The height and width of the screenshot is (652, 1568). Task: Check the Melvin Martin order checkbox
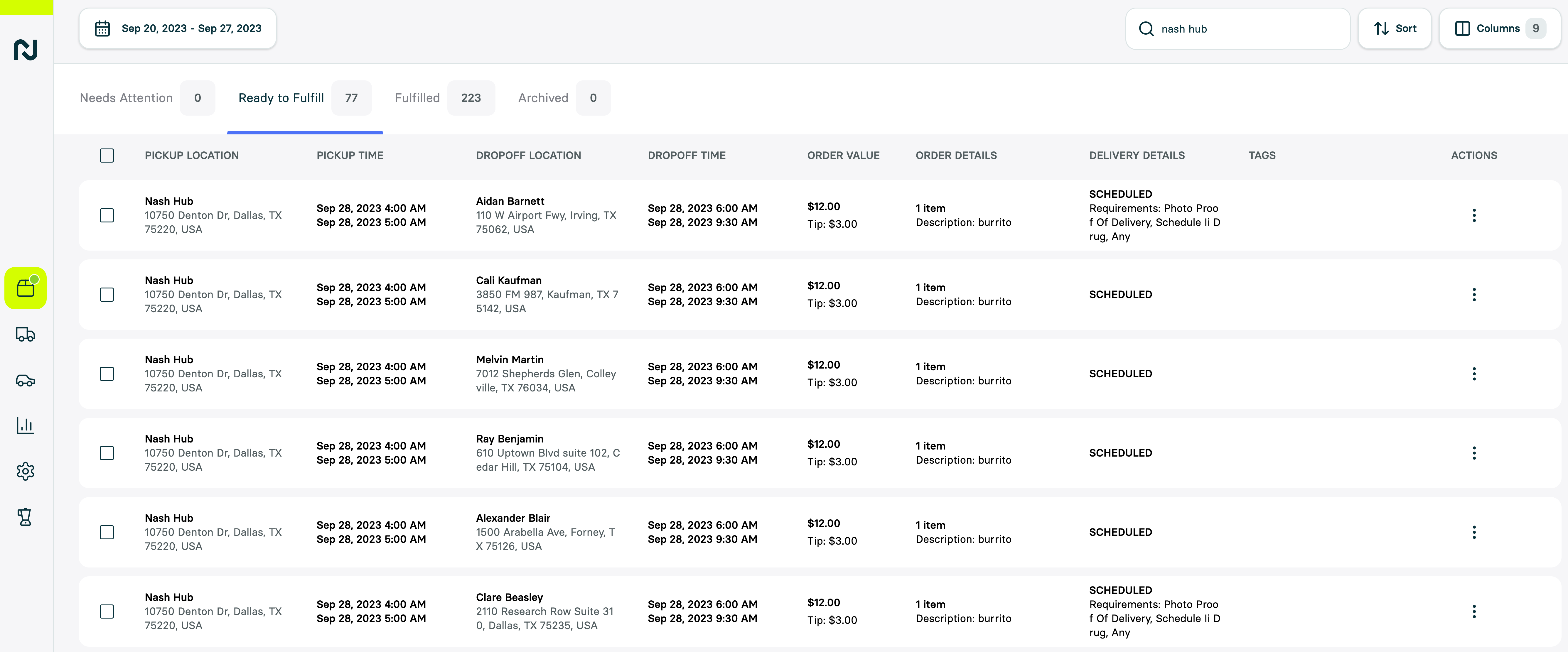(107, 374)
